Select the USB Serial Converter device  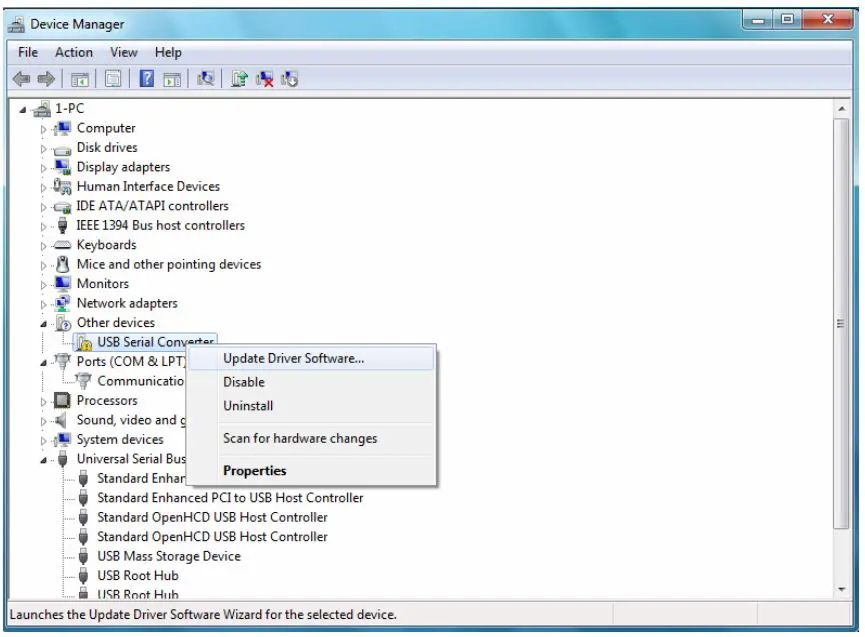point(153,341)
